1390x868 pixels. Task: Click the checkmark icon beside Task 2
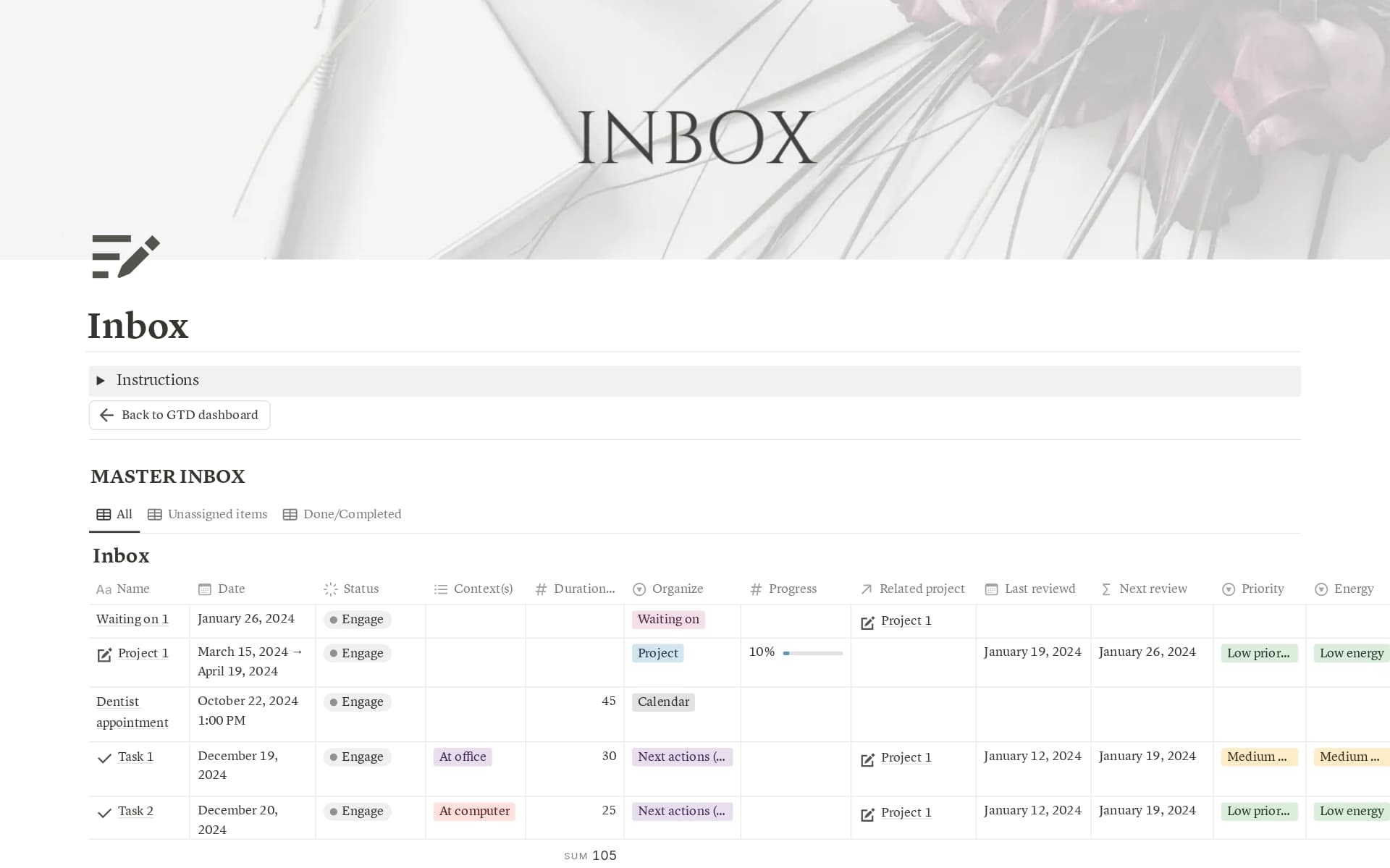coord(104,813)
